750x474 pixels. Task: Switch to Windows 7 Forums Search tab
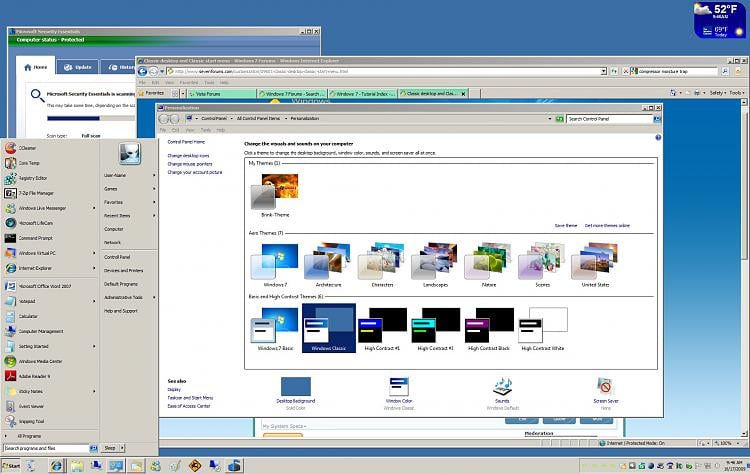tap(291, 94)
